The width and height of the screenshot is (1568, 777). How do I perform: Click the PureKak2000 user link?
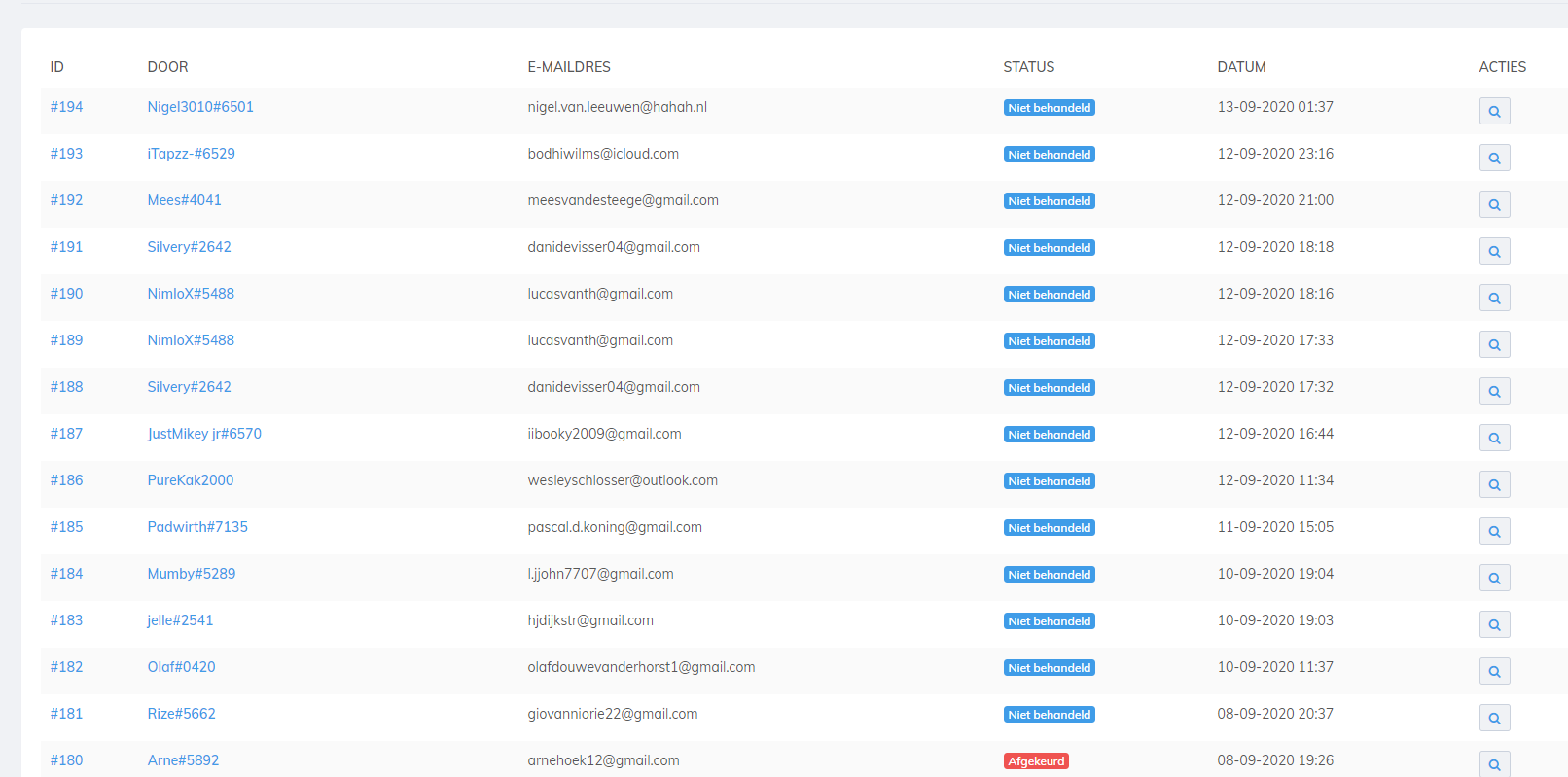[x=191, y=480]
